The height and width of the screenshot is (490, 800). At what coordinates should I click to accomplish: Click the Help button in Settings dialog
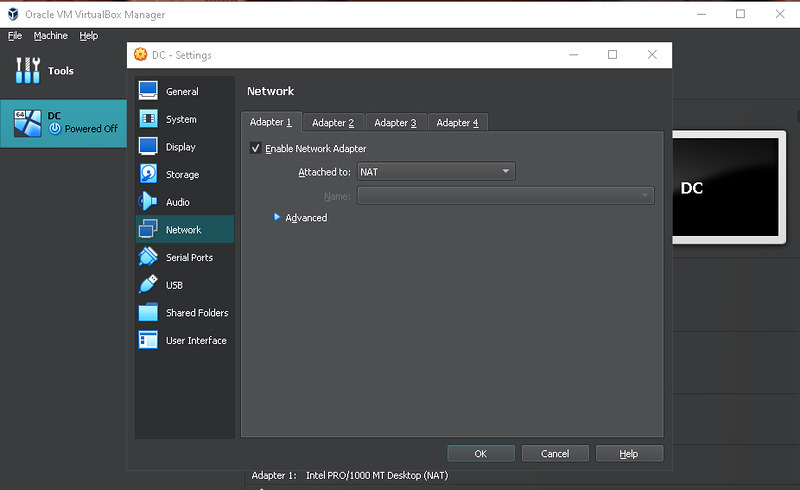tap(629, 453)
